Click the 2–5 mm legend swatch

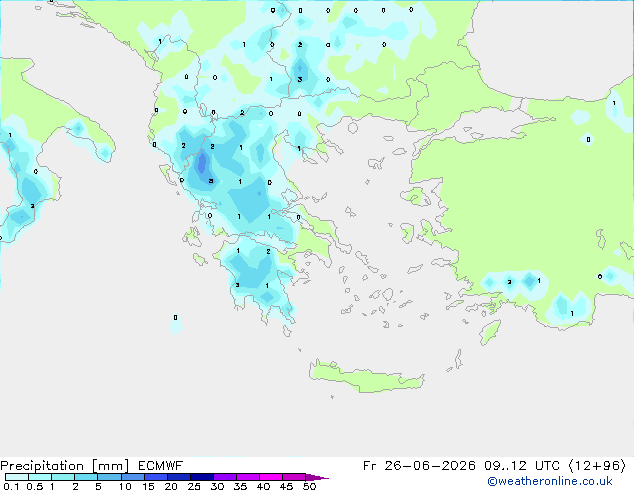pyautogui.click(x=86, y=477)
